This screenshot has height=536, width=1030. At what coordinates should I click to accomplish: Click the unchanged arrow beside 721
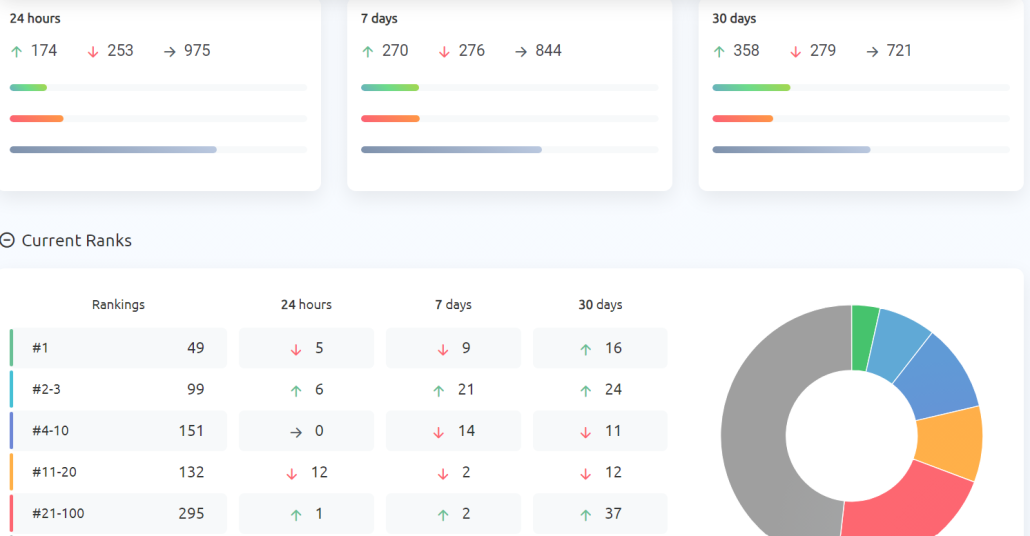[x=872, y=51]
